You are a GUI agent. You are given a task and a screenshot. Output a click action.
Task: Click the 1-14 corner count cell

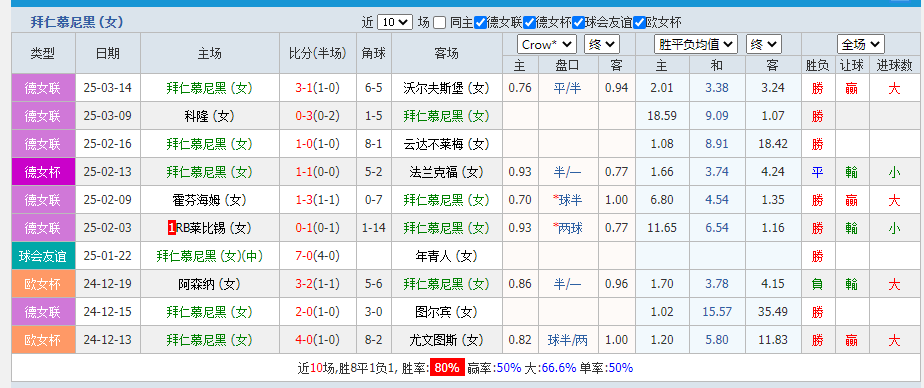tap(374, 228)
